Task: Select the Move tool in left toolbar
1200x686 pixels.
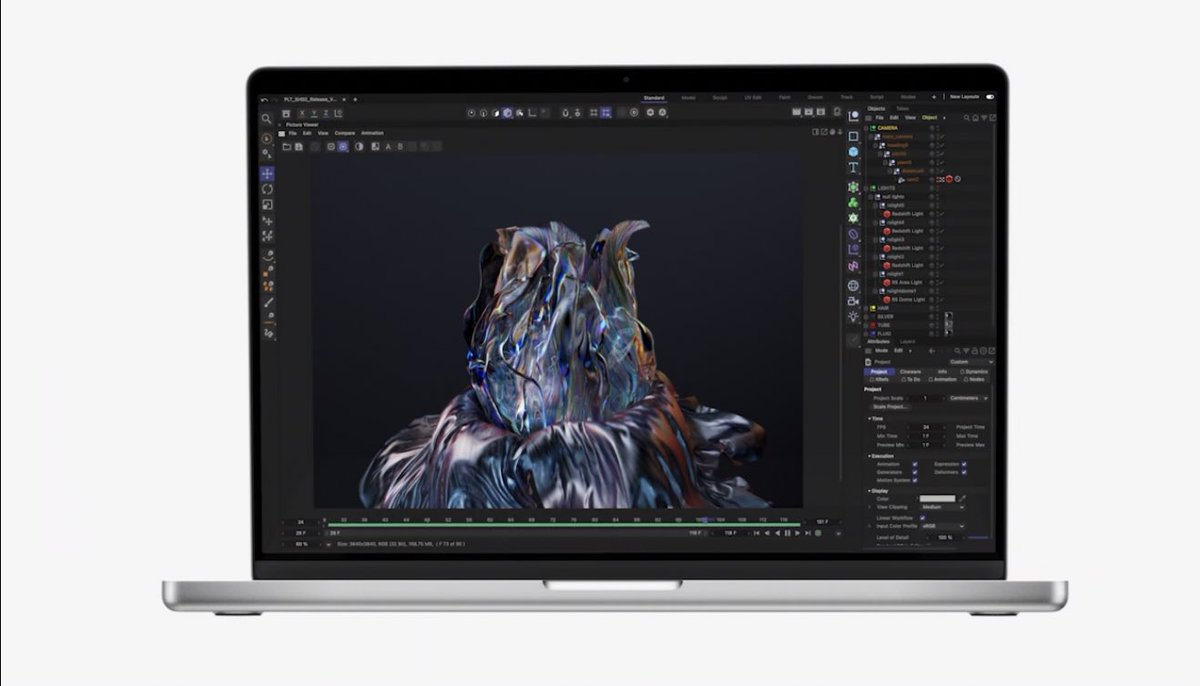Action: point(267,174)
